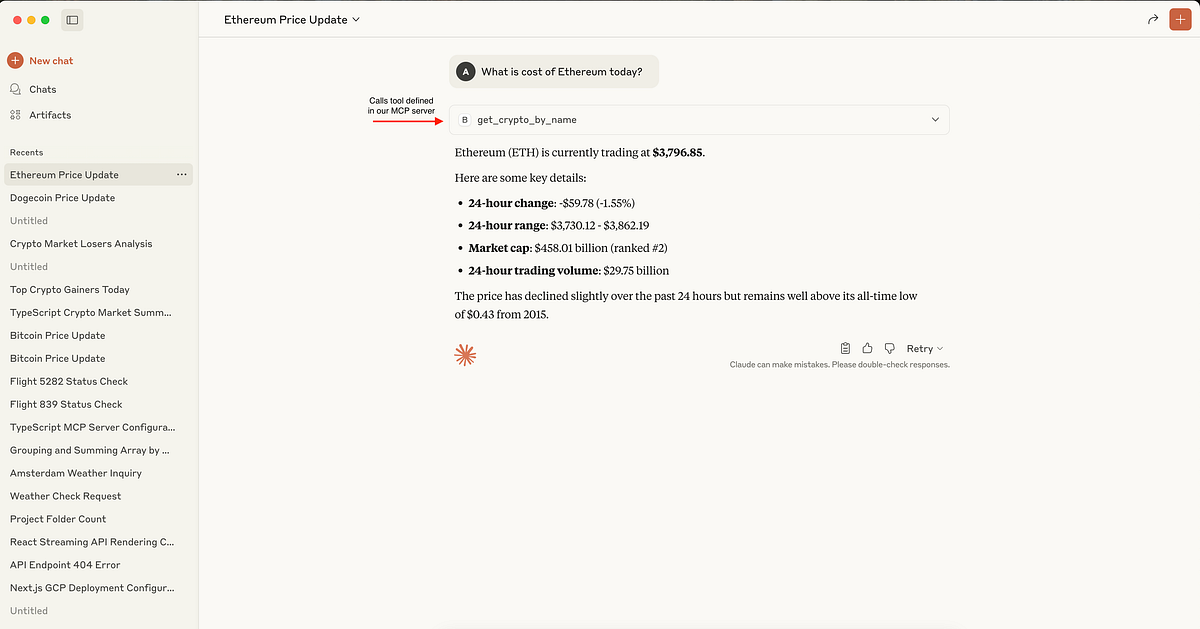
Task: Select the Dogecoin Price Update conversation
Action: pos(62,197)
